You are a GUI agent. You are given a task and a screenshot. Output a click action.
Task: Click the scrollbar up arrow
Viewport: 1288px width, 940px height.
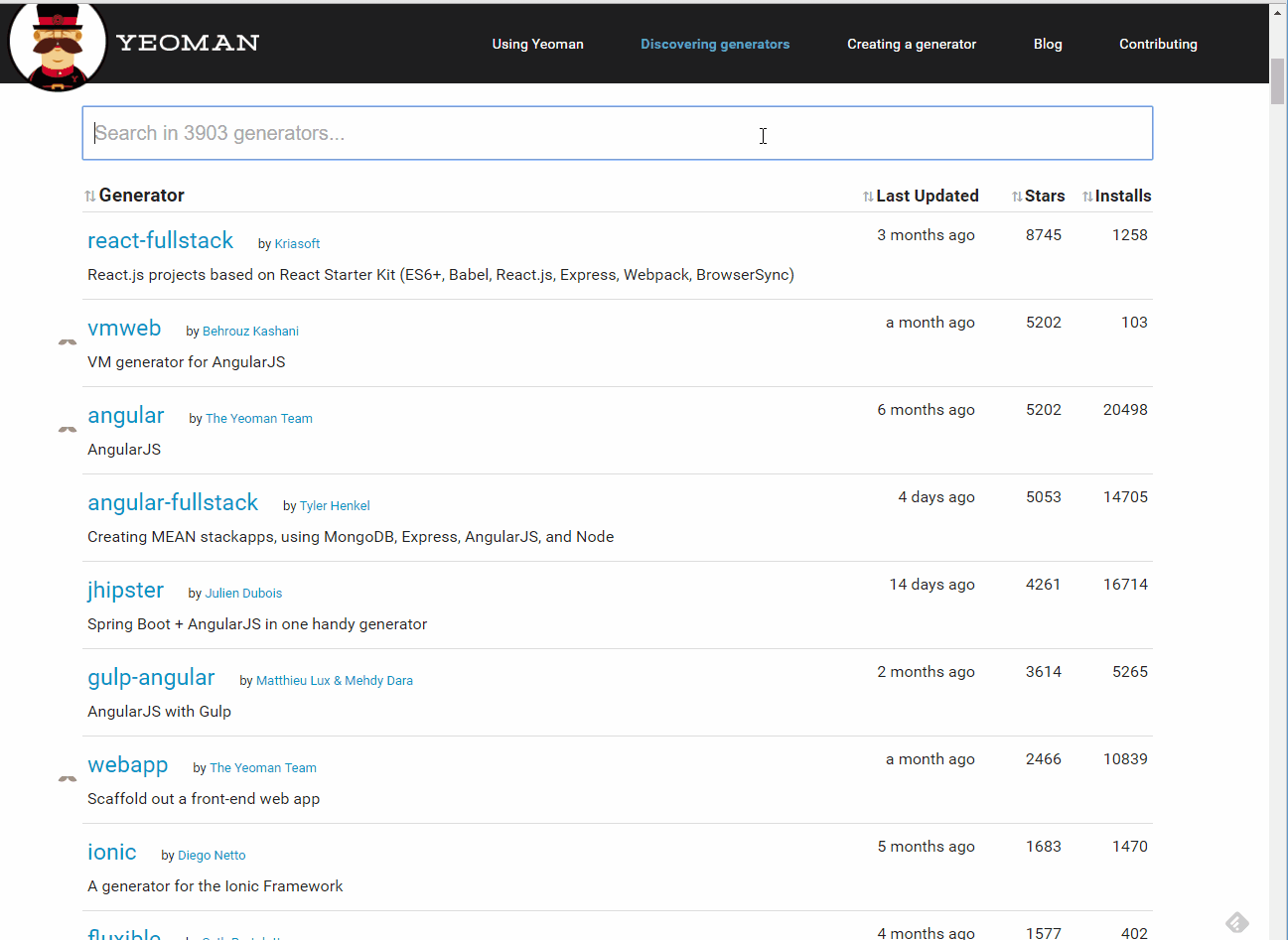[x=1278, y=13]
